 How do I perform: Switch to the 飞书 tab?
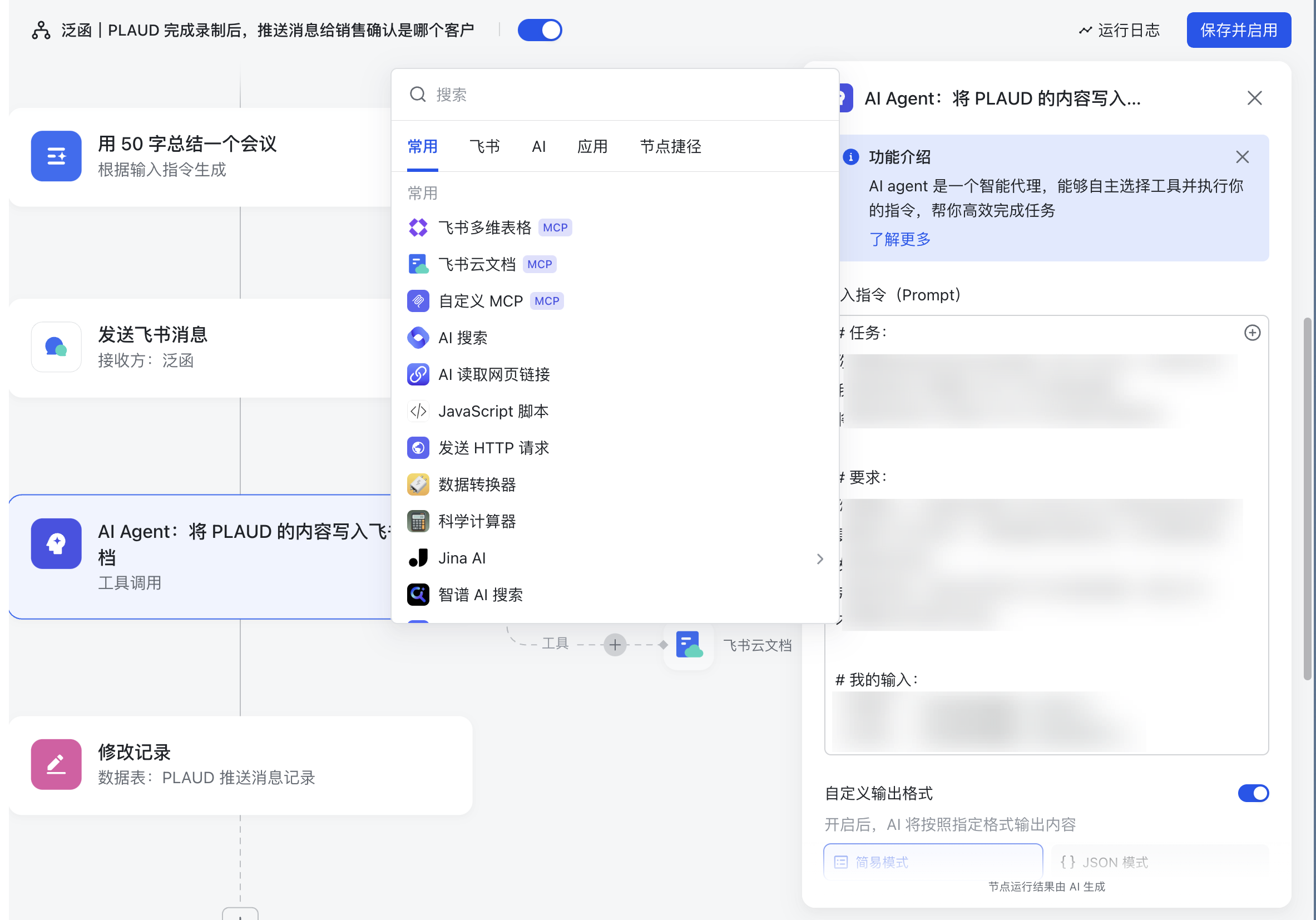click(484, 146)
